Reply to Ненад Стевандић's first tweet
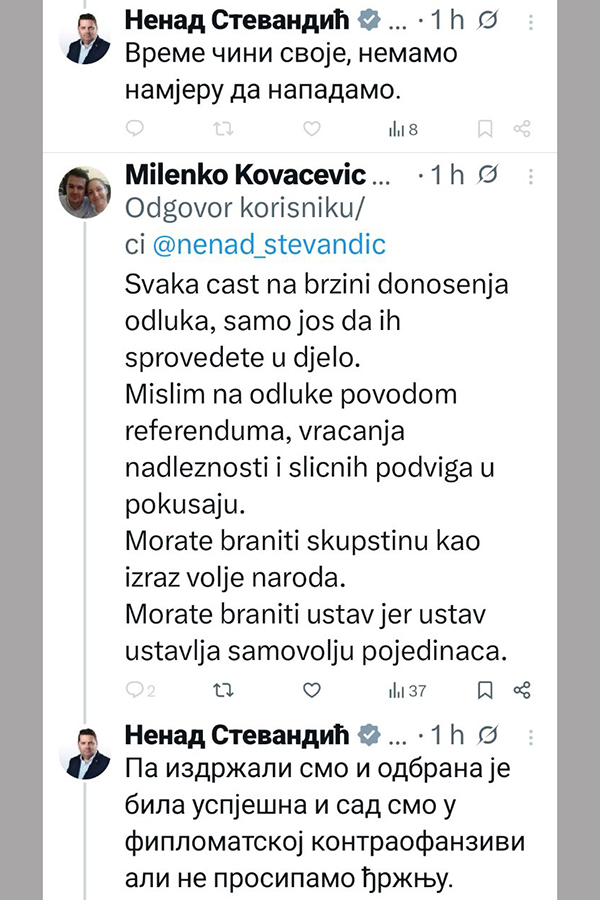600x900 pixels. tap(138, 128)
